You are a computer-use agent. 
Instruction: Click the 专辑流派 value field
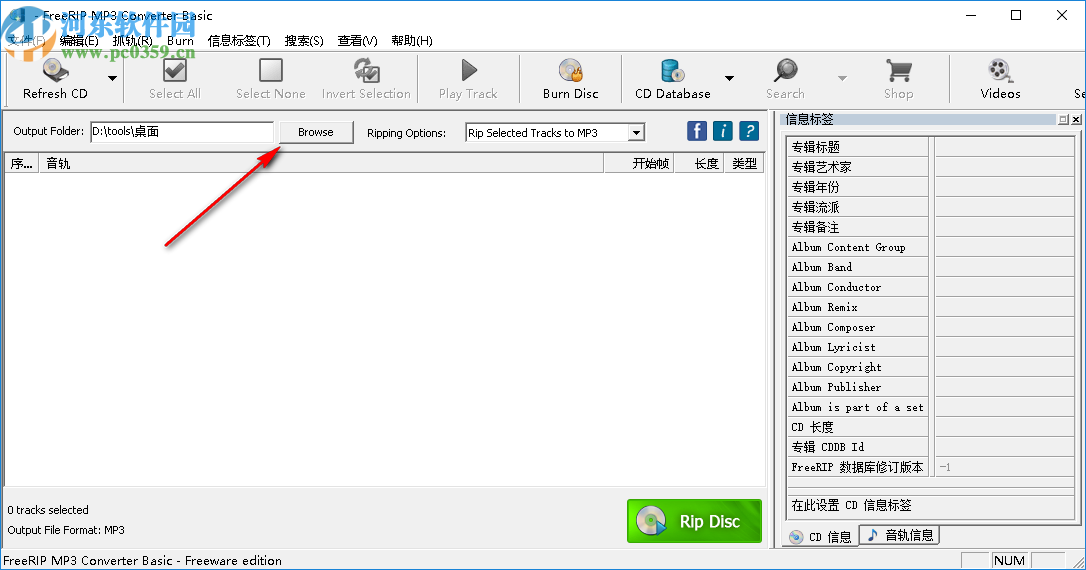point(1004,207)
